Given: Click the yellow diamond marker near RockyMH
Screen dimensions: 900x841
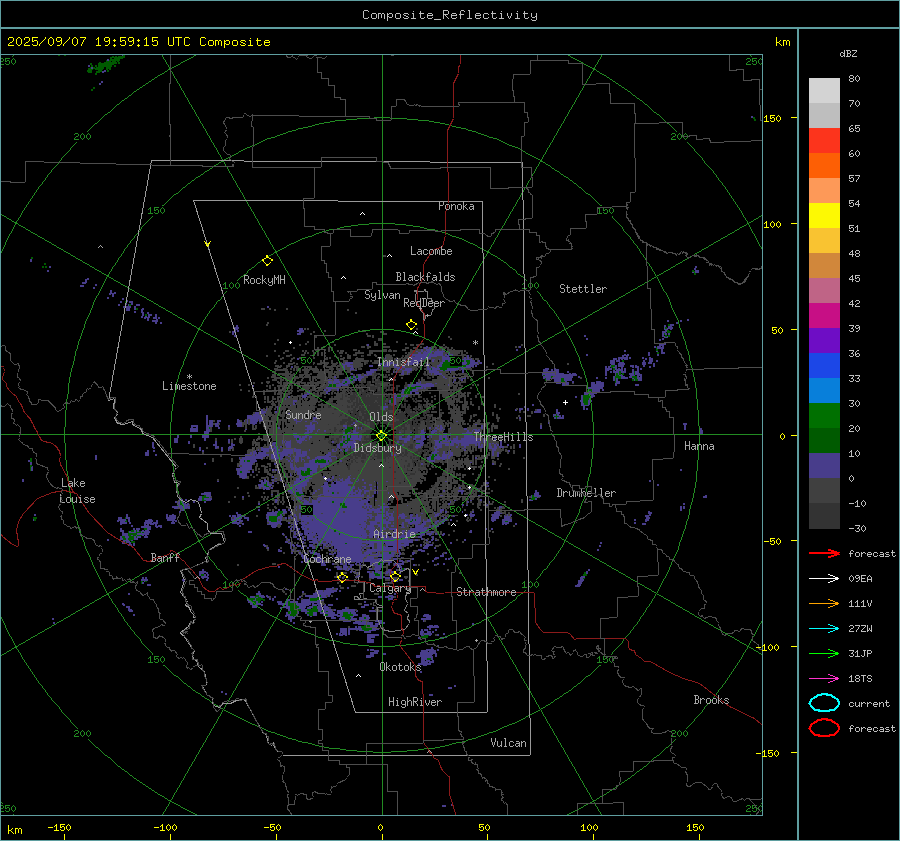Looking at the screenshot, I should pyautogui.click(x=267, y=261).
